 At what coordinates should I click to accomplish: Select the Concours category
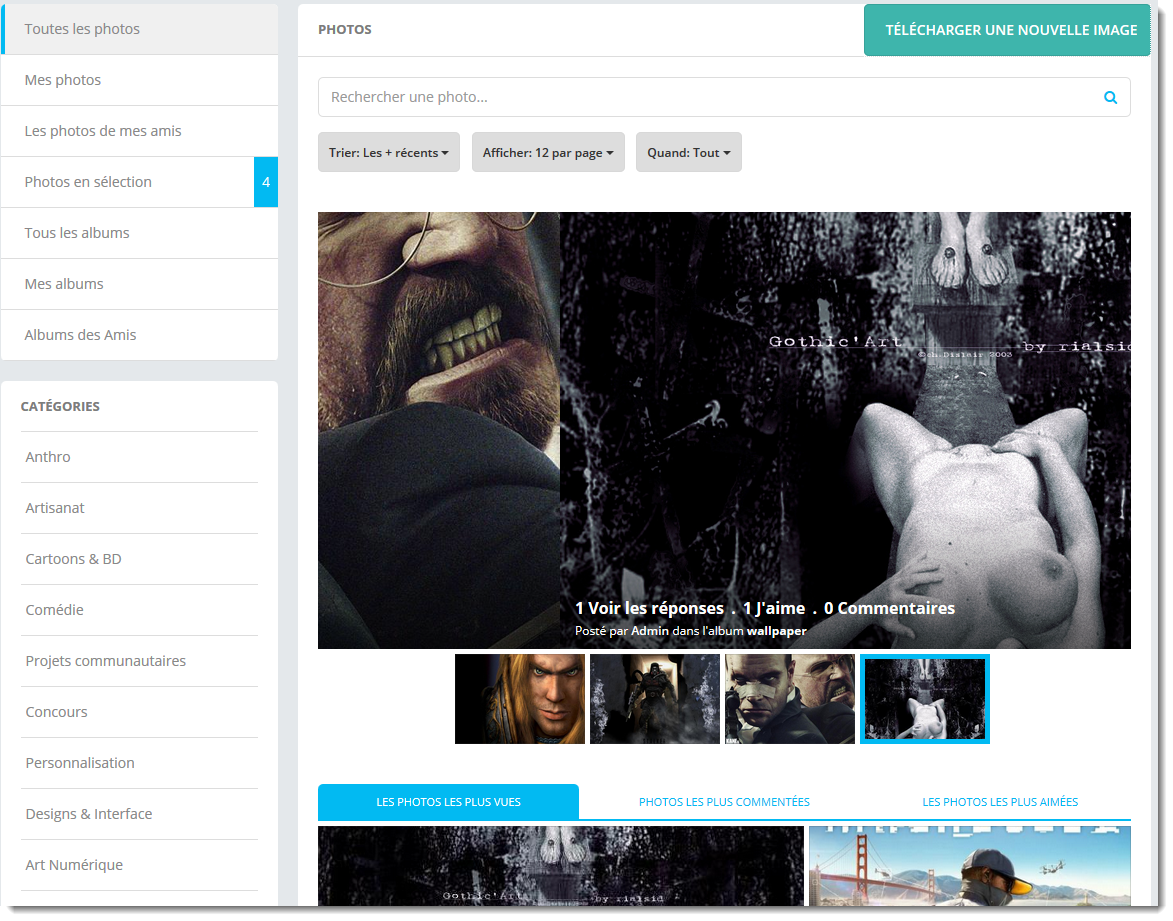[139, 712]
